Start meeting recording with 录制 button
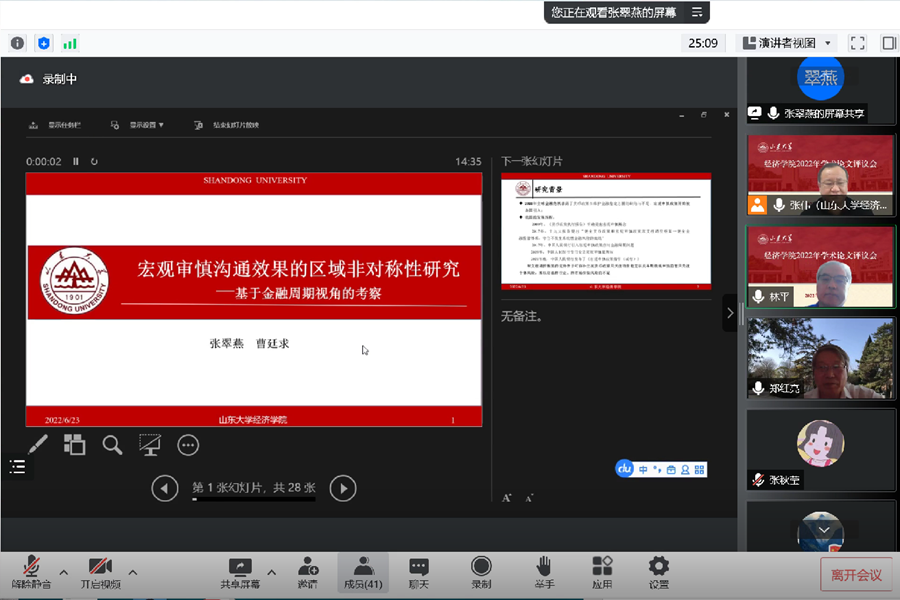Image resolution: width=900 pixels, height=600 pixels. click(481, 573)
